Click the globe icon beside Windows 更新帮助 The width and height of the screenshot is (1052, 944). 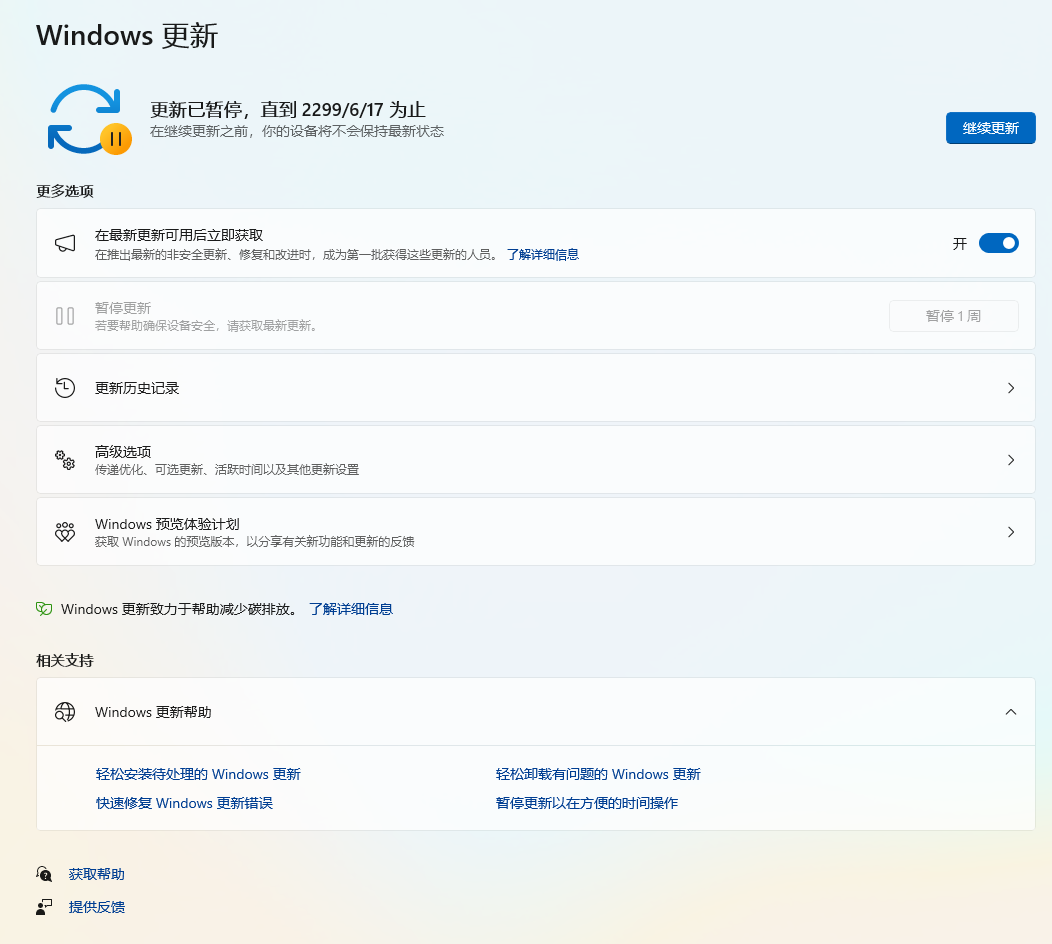click(65, 712)
